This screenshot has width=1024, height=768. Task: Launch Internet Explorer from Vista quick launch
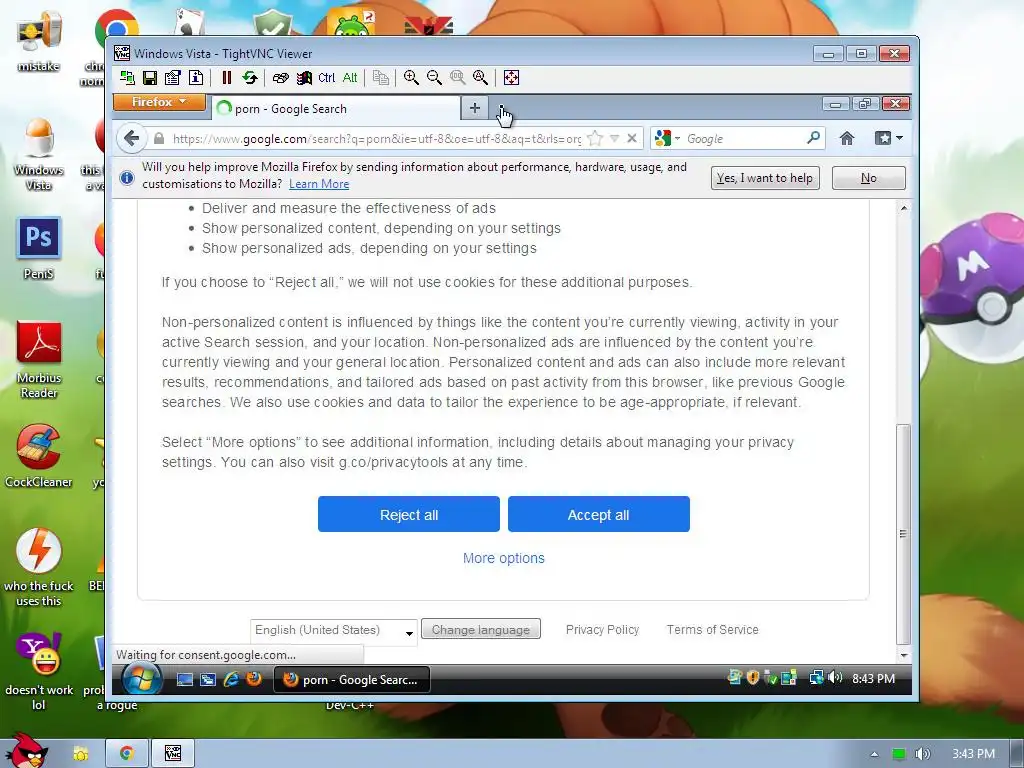(x=231, y=680)
